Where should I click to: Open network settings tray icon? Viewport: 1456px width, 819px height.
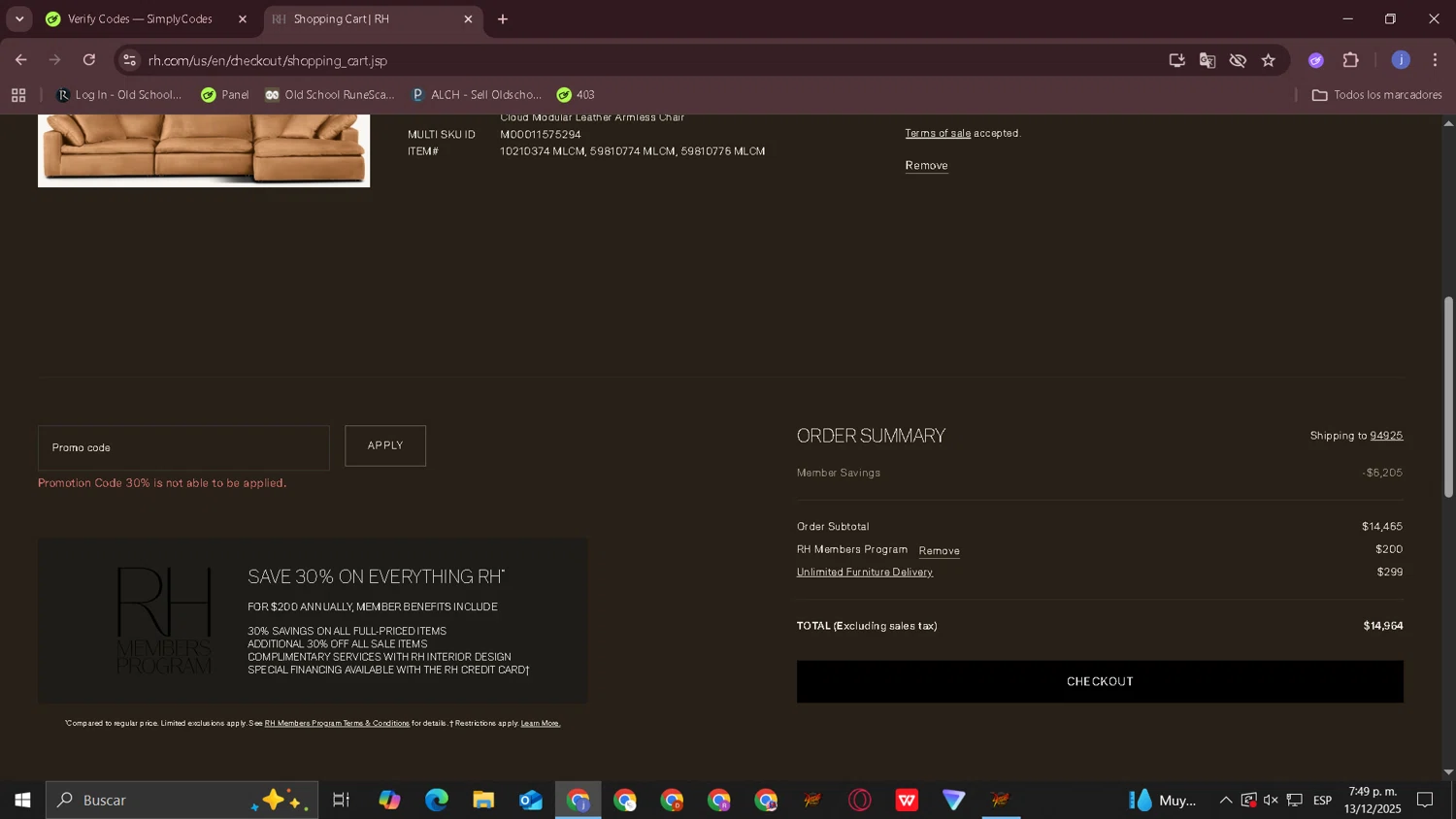[x=1295, y=801]
